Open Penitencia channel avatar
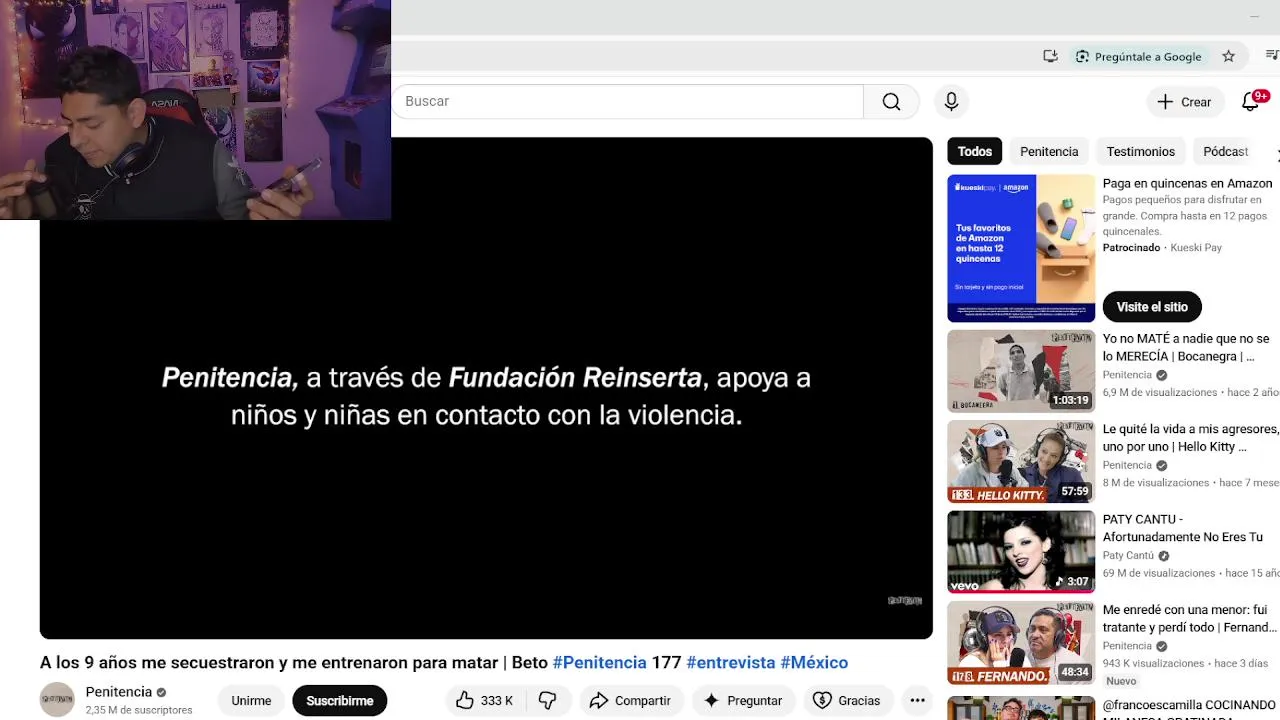Image resolution: width=1280 pixels, height=720 pixels. [57, 700]
